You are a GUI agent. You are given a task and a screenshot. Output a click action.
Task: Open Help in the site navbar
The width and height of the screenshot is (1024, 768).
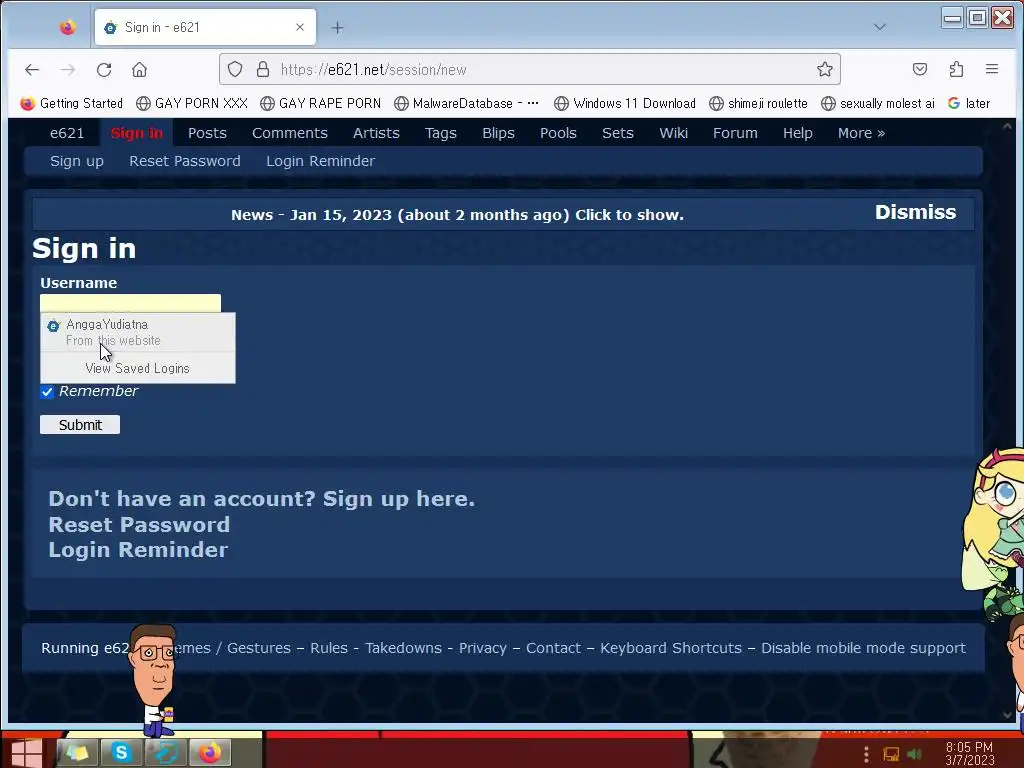(x=797, y=133)
